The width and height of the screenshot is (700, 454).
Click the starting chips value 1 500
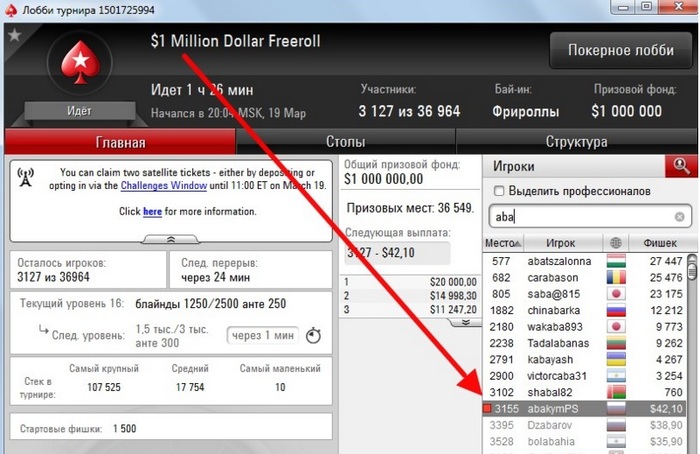(125, 429)
